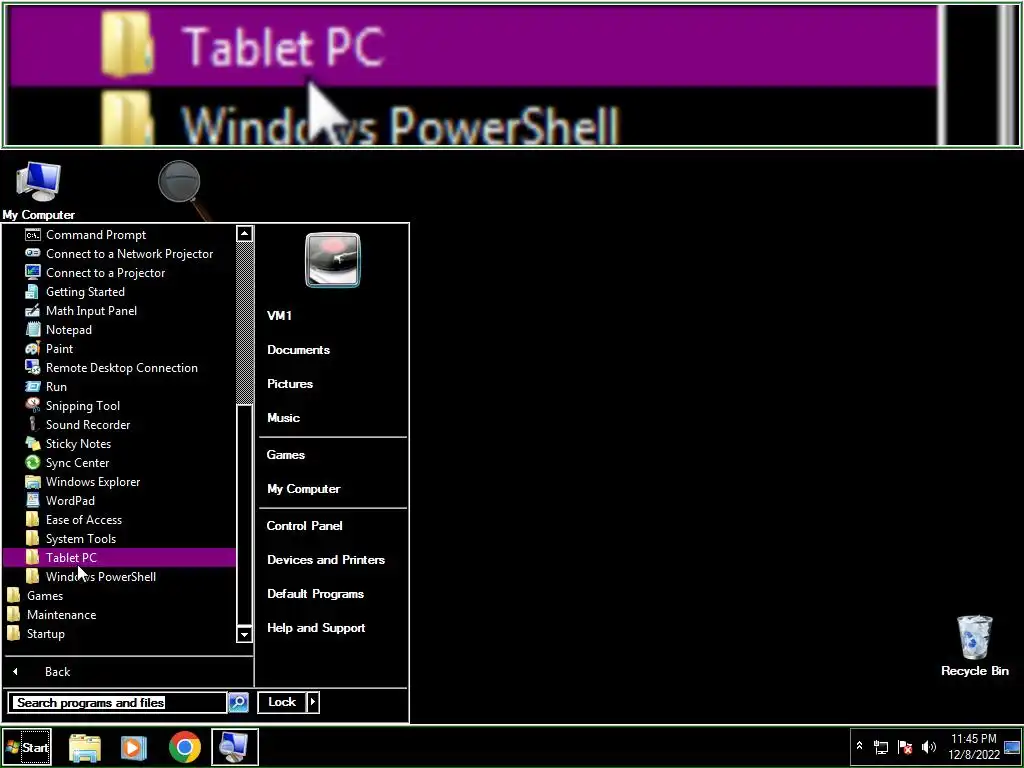Open shutdown options arrow beside Lock
Viewport: 1024px width, 768px height.
pyautogui.click(x=313, y=702)
